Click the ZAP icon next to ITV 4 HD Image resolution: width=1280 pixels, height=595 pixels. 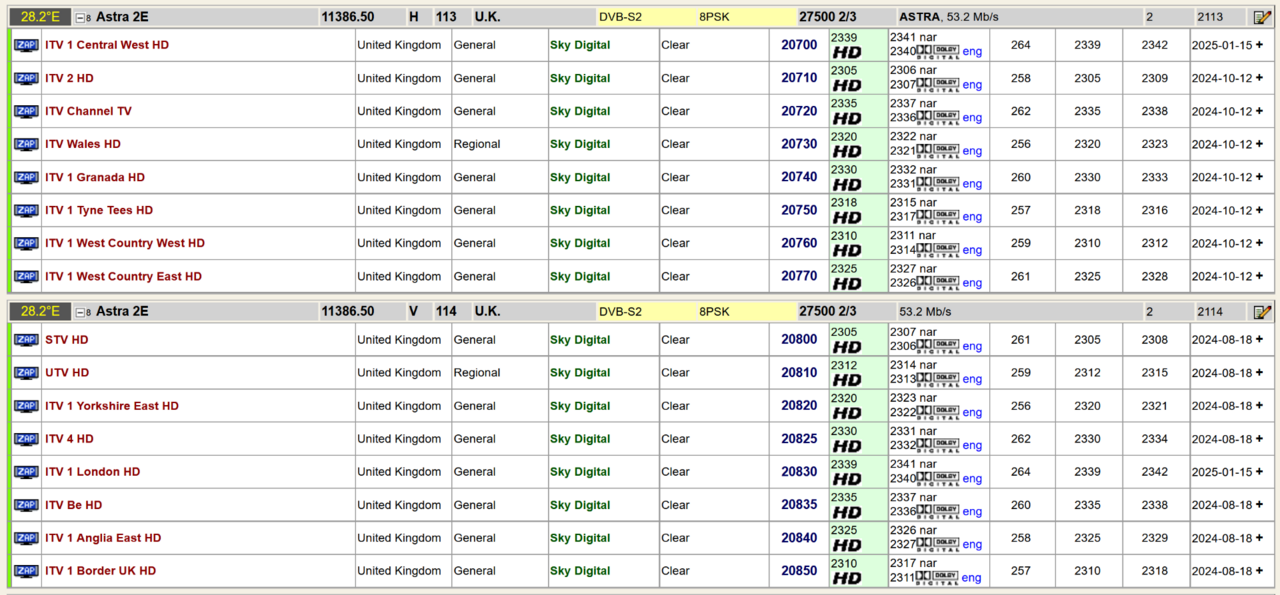26,439
